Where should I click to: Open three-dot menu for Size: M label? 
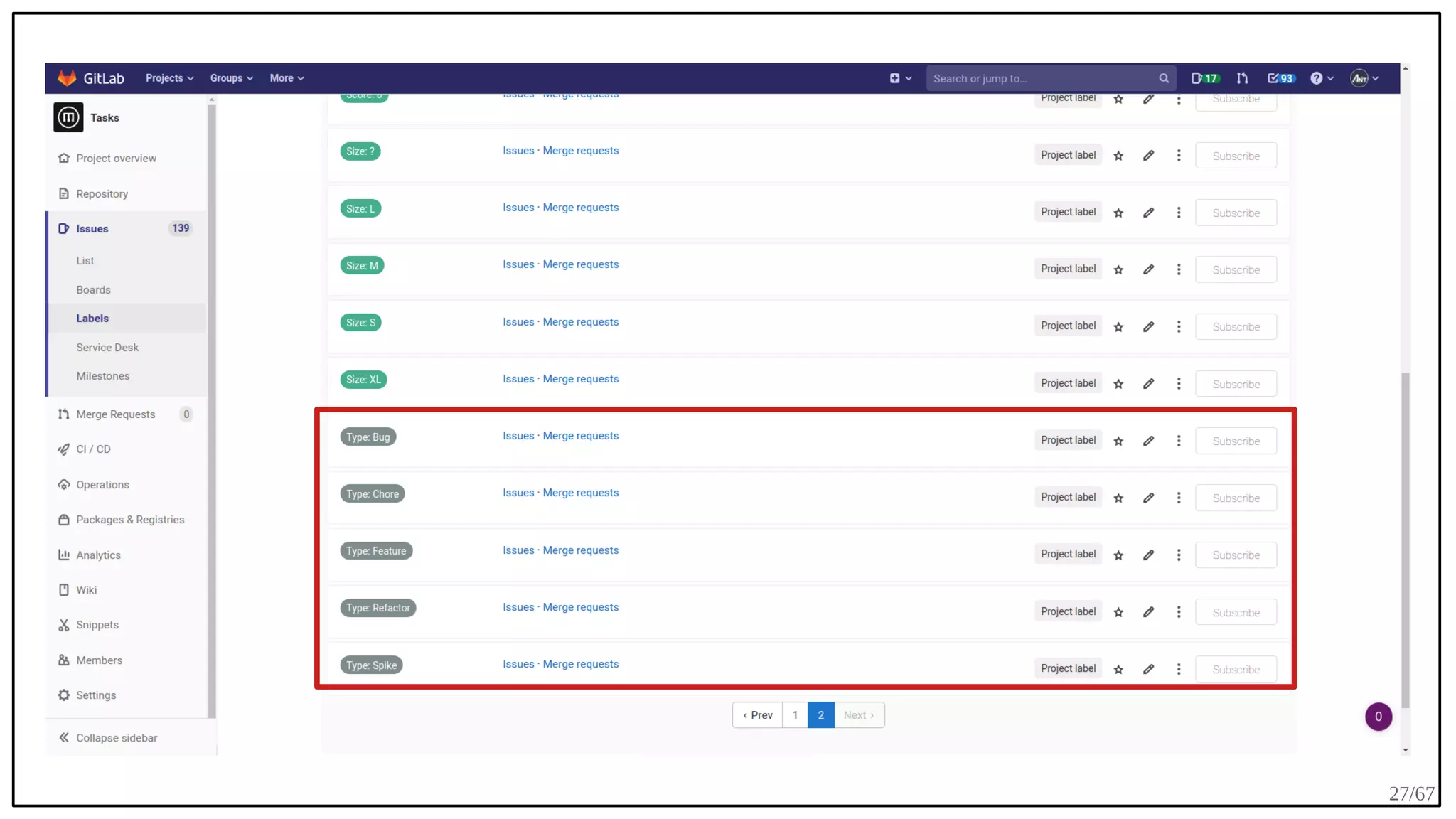(1179, 269)
